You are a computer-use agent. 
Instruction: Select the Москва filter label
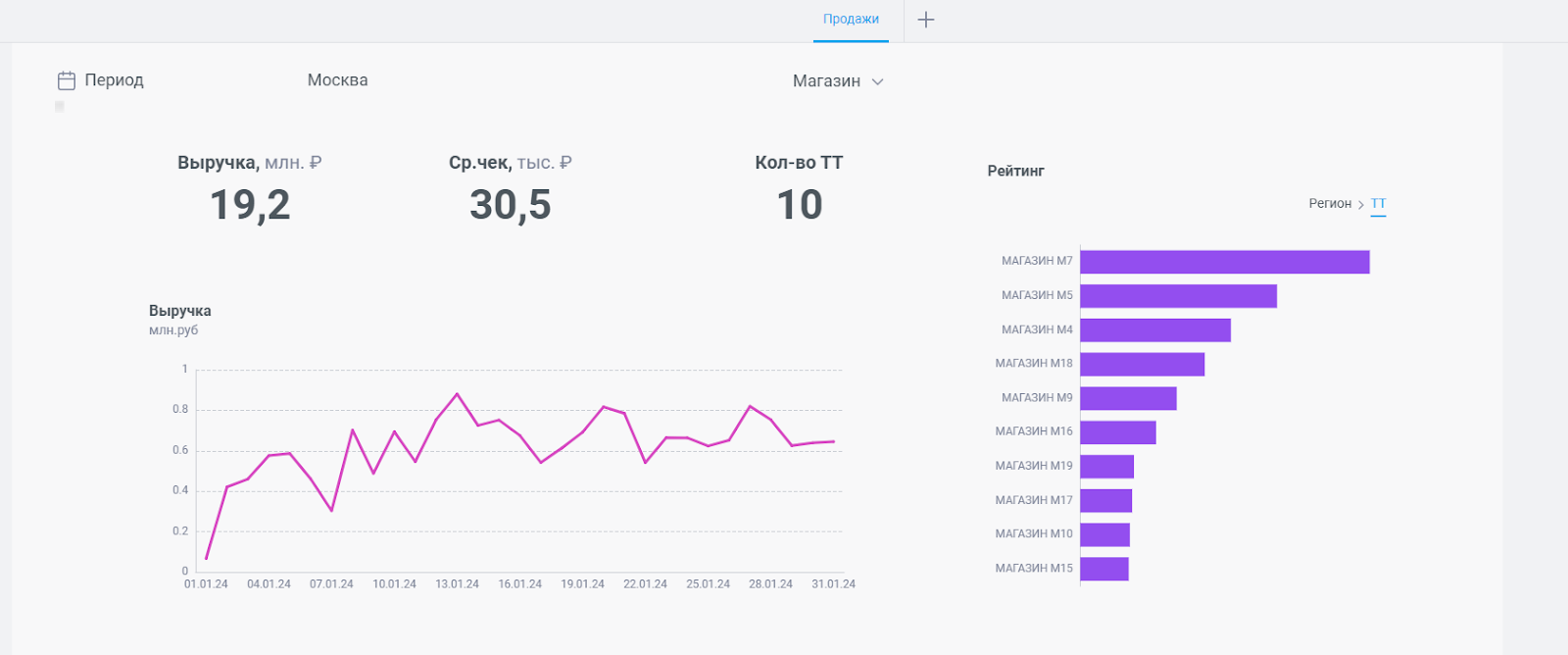[338, 80]
